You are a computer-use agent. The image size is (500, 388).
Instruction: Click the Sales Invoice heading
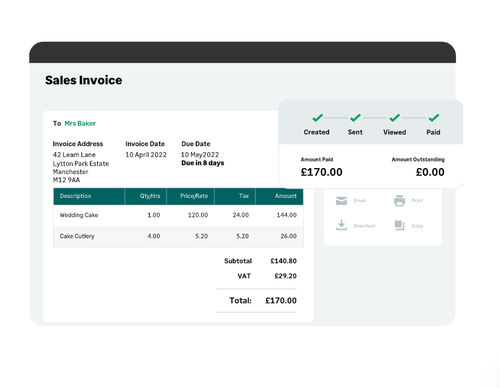pyautogui.click(x=84, y=80)
